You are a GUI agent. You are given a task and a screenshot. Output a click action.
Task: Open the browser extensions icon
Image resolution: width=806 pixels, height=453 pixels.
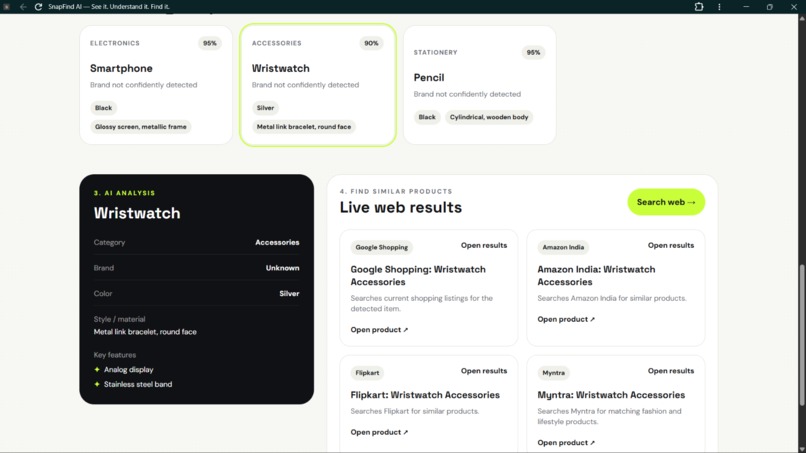point(699,7)
